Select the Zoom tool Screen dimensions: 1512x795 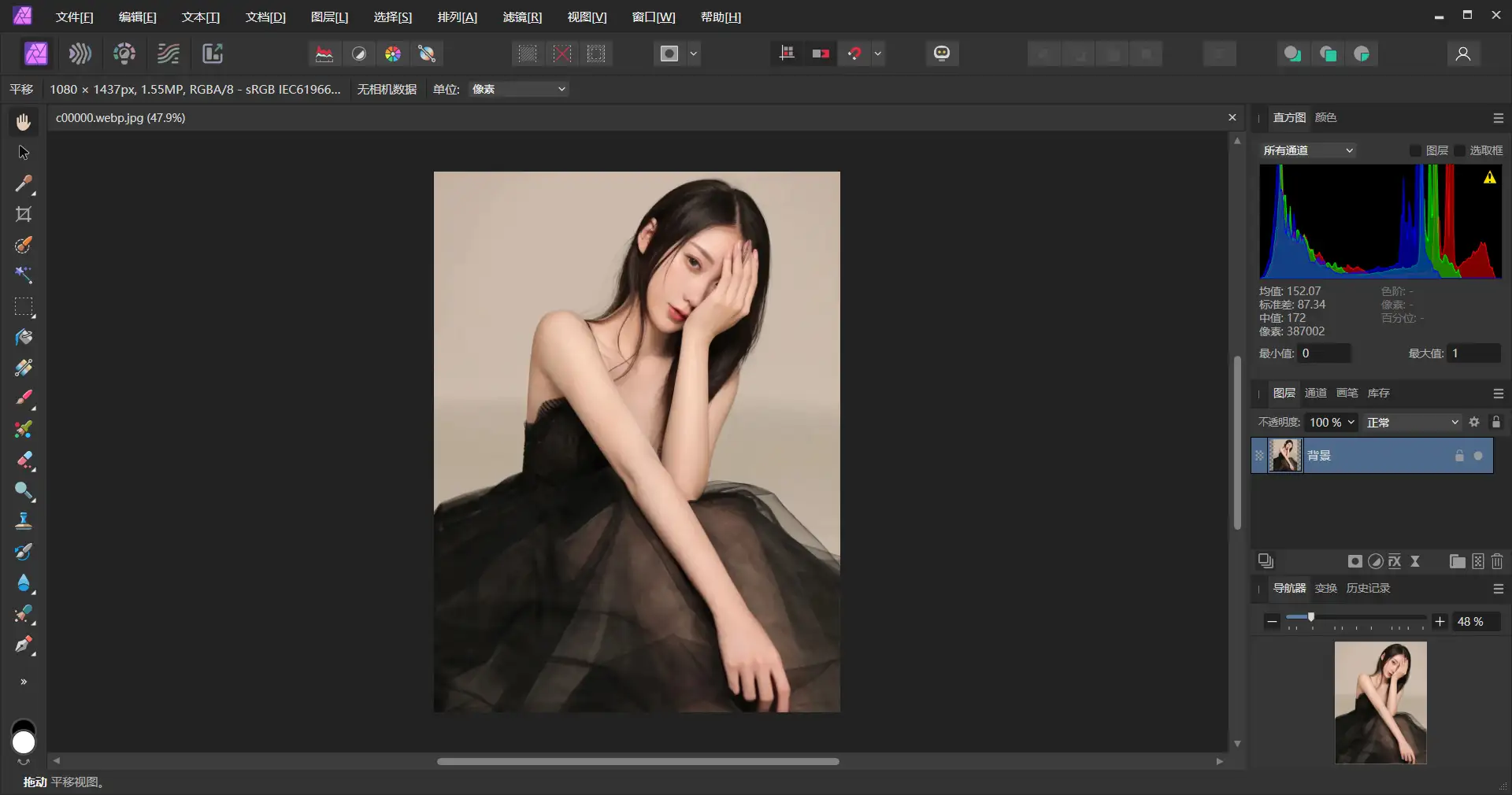coord(23,491)
